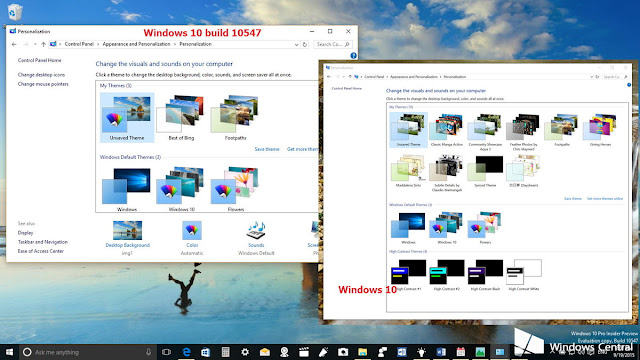Open Change mouse pointers link
This screenshot has height=360, width=640.
(x=43, y=84)
